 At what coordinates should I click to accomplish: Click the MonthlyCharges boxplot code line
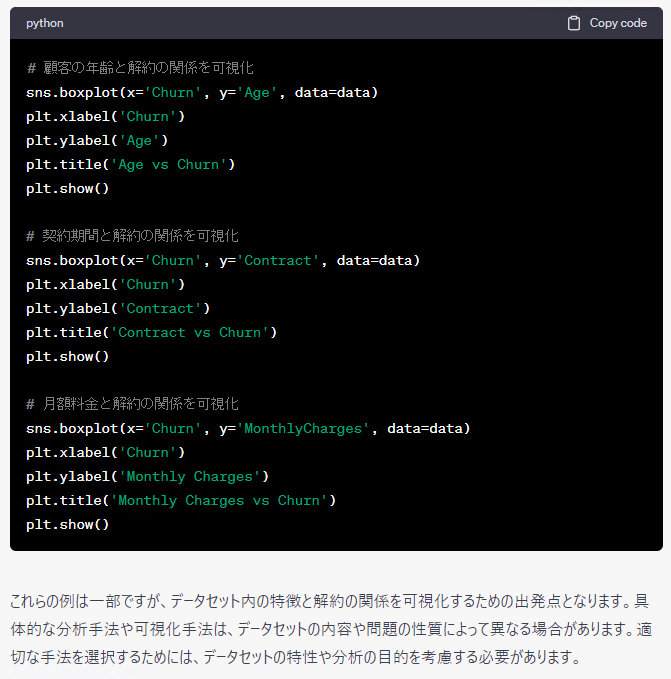[x=248, y=428]
